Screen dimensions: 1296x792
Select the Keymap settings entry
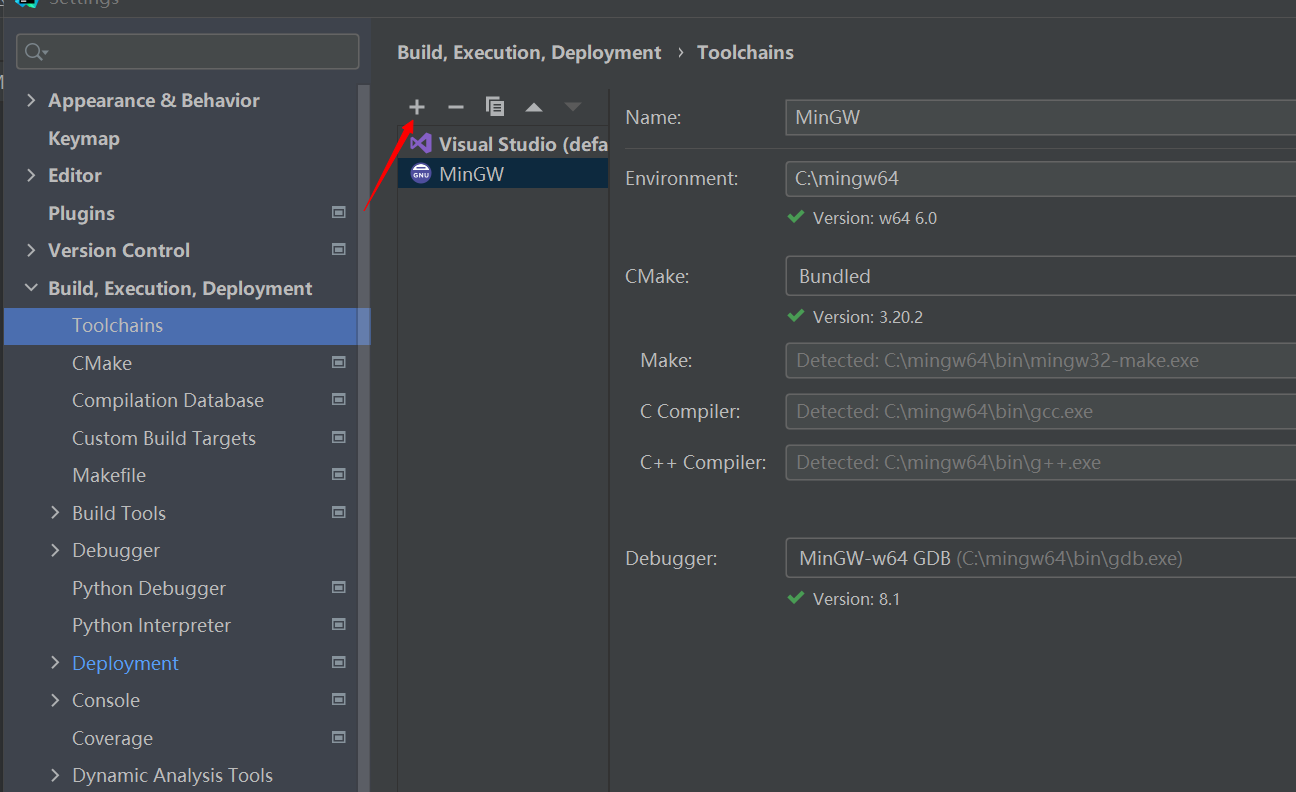point(84,138)
